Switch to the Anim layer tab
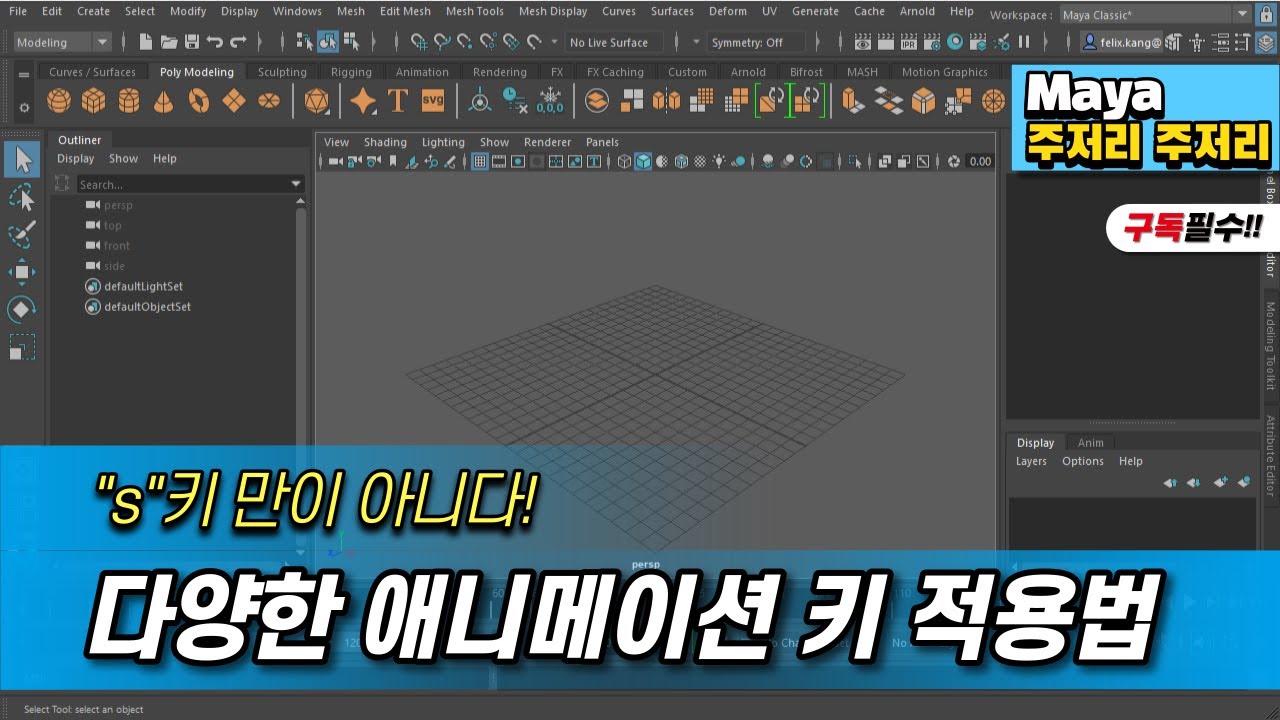 pos(1090,443)
